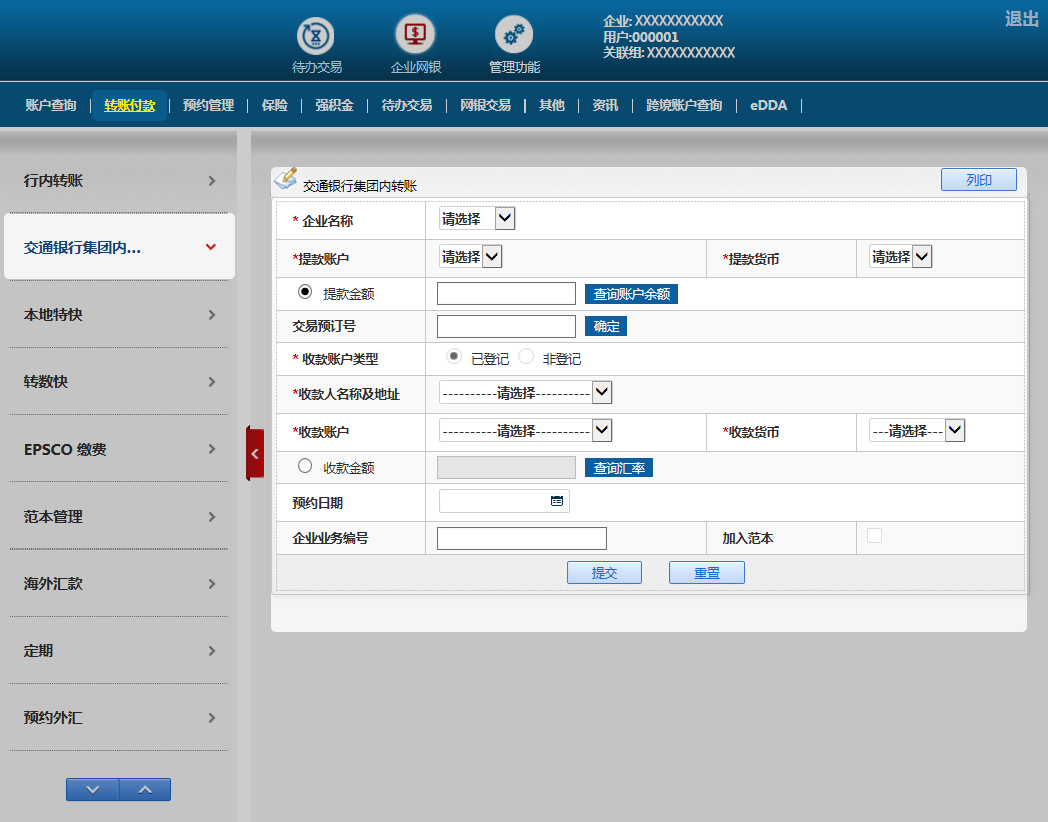The width and height of the screenshot is (1048, 822).
Task: Expand 定期 sidebar item
Action: pos(119,651)
